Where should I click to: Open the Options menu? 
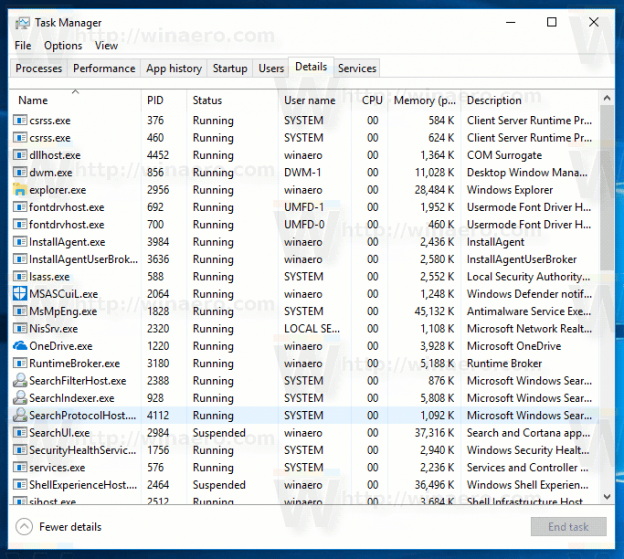pos(63,46)
